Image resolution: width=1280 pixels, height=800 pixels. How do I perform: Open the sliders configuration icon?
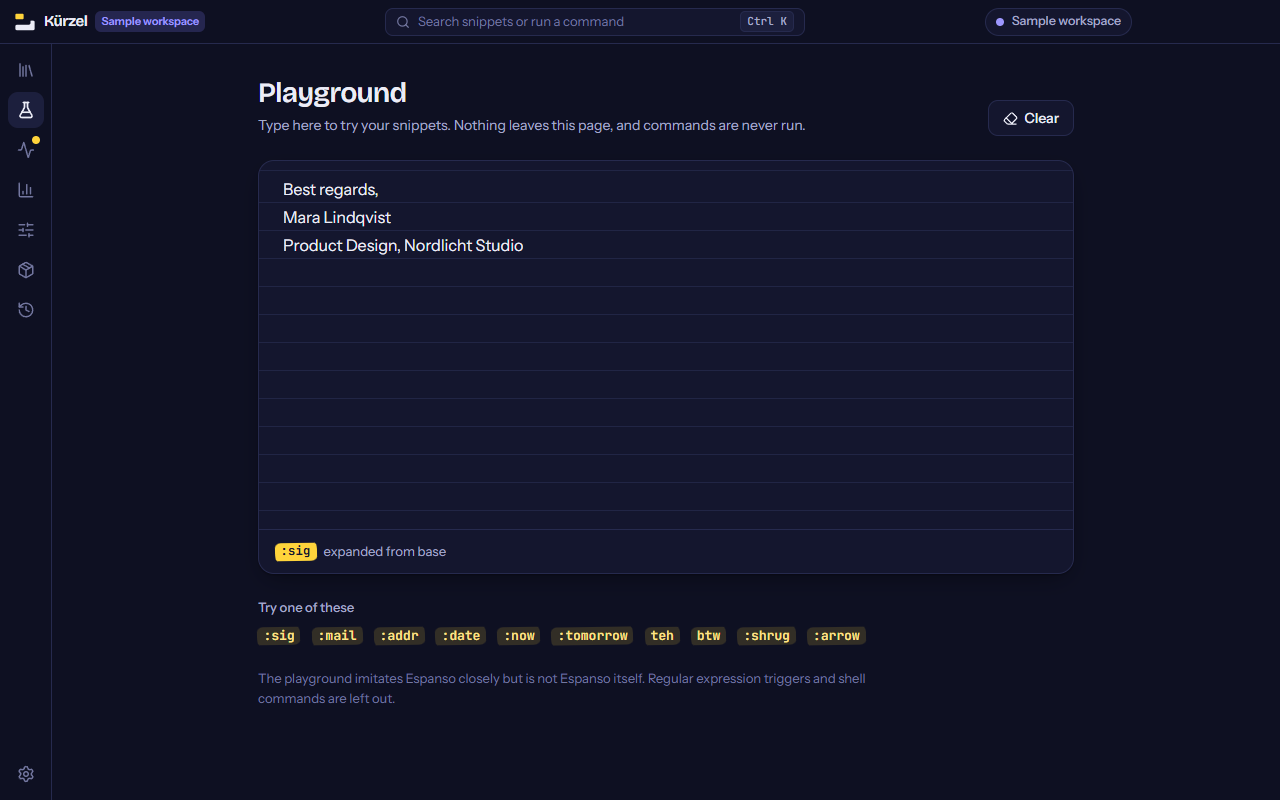tap(26, 230)
